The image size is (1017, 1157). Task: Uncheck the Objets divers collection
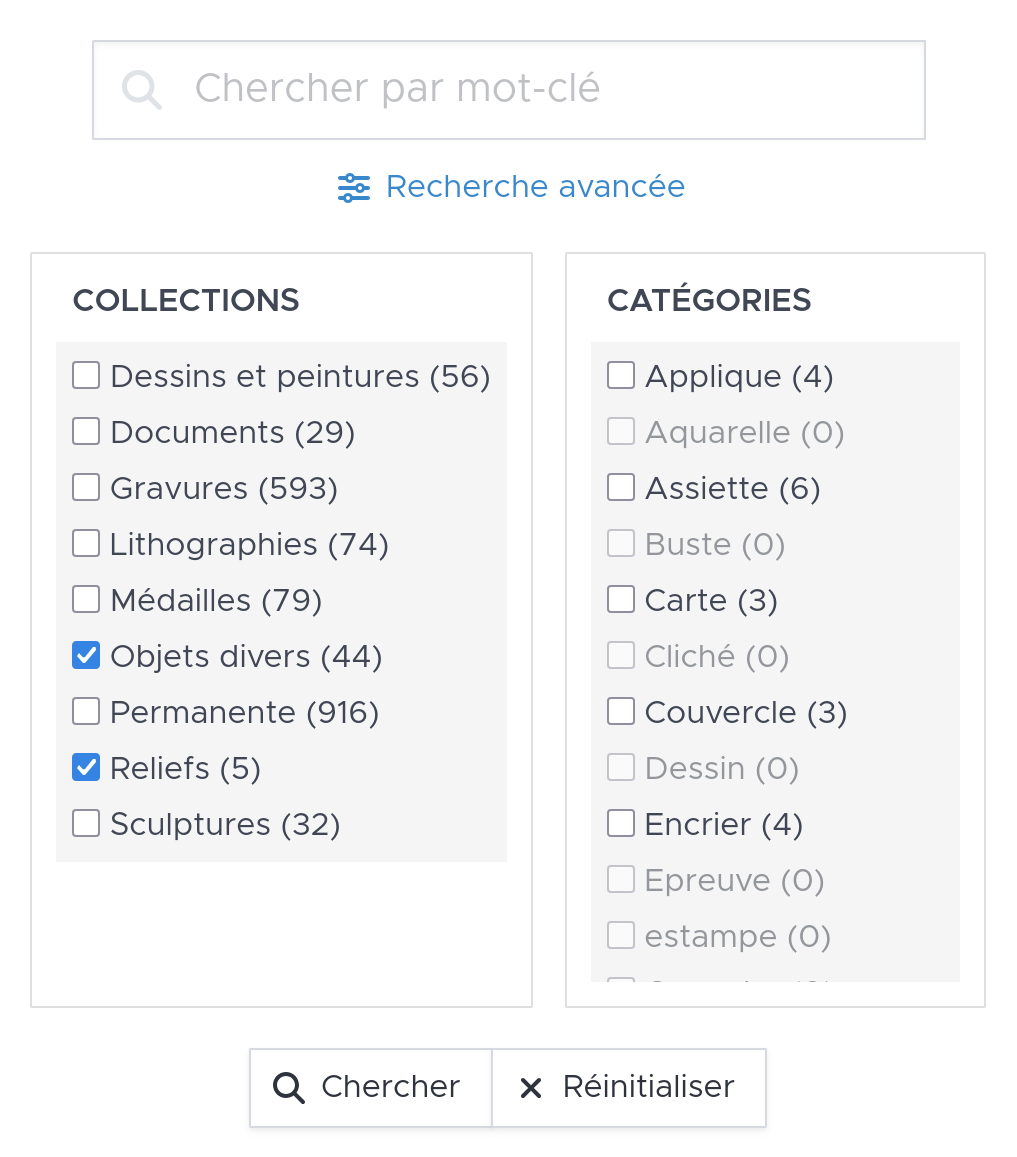(x=87, y=656)
